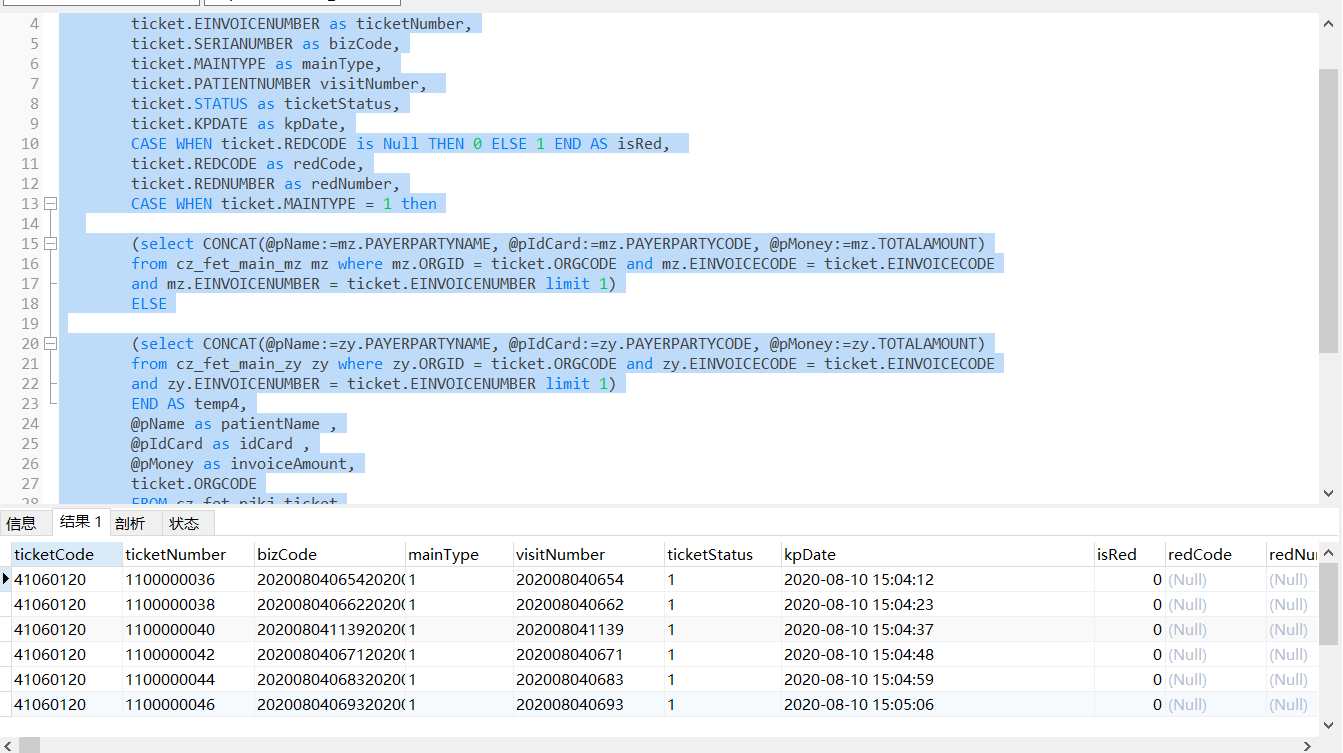Open the second combo box at the top
This screenshot has width=1343, height=753.
[x=300, y=3]
